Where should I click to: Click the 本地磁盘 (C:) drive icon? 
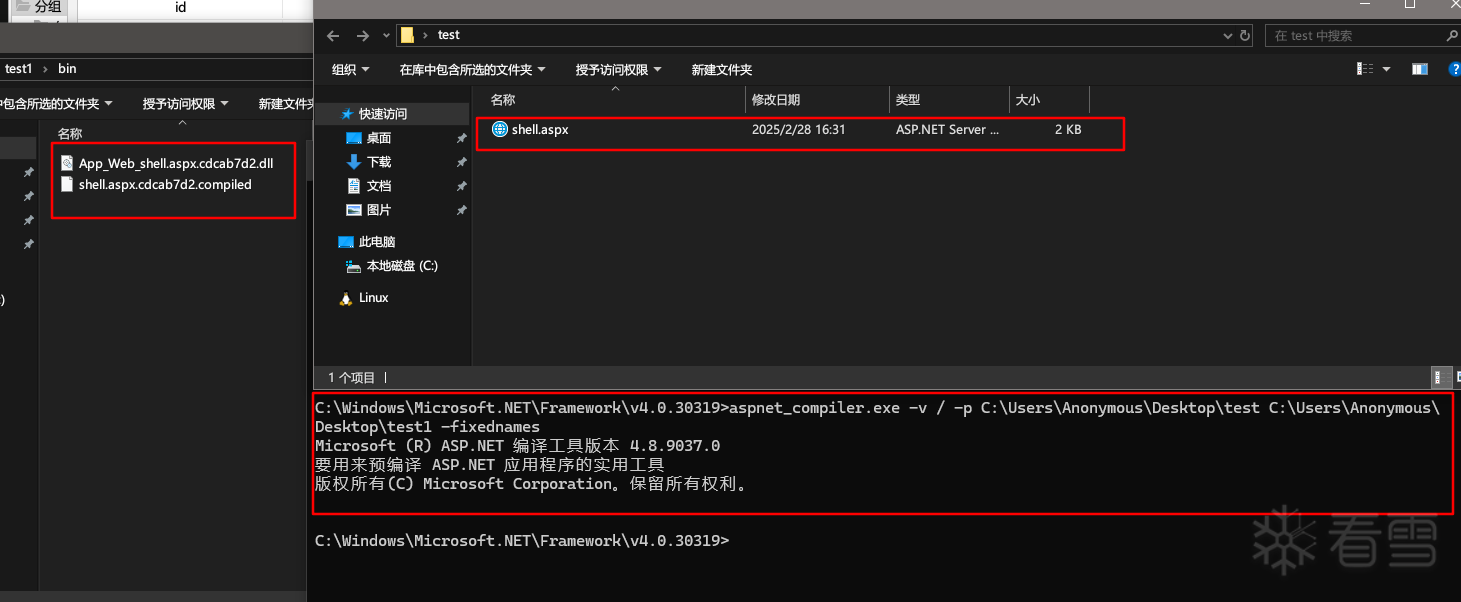353,266
